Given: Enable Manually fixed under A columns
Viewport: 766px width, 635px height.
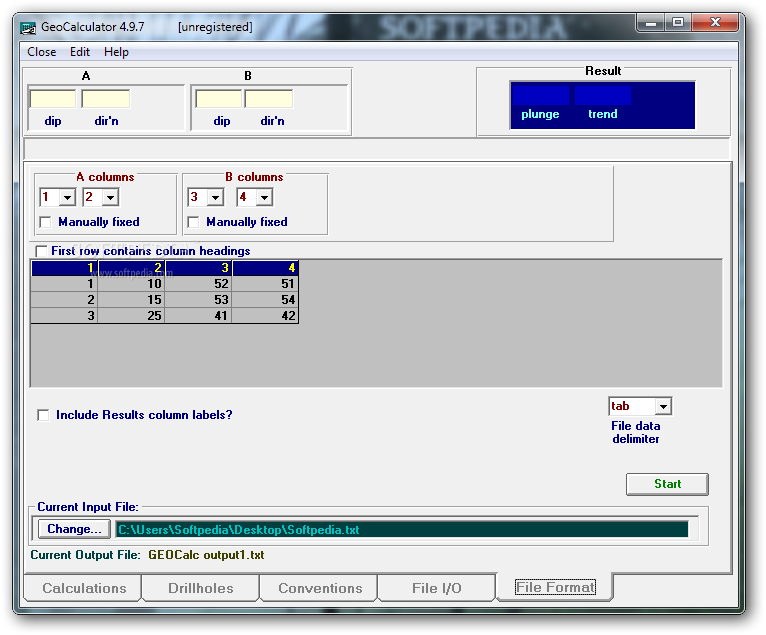Looking at the screenshot, I should click(45, 222).
